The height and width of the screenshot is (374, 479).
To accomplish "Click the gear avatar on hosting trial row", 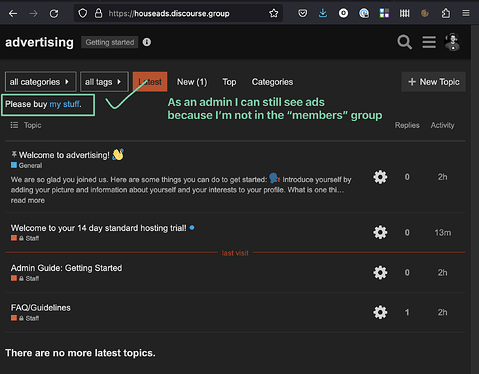I will [380, 232].
